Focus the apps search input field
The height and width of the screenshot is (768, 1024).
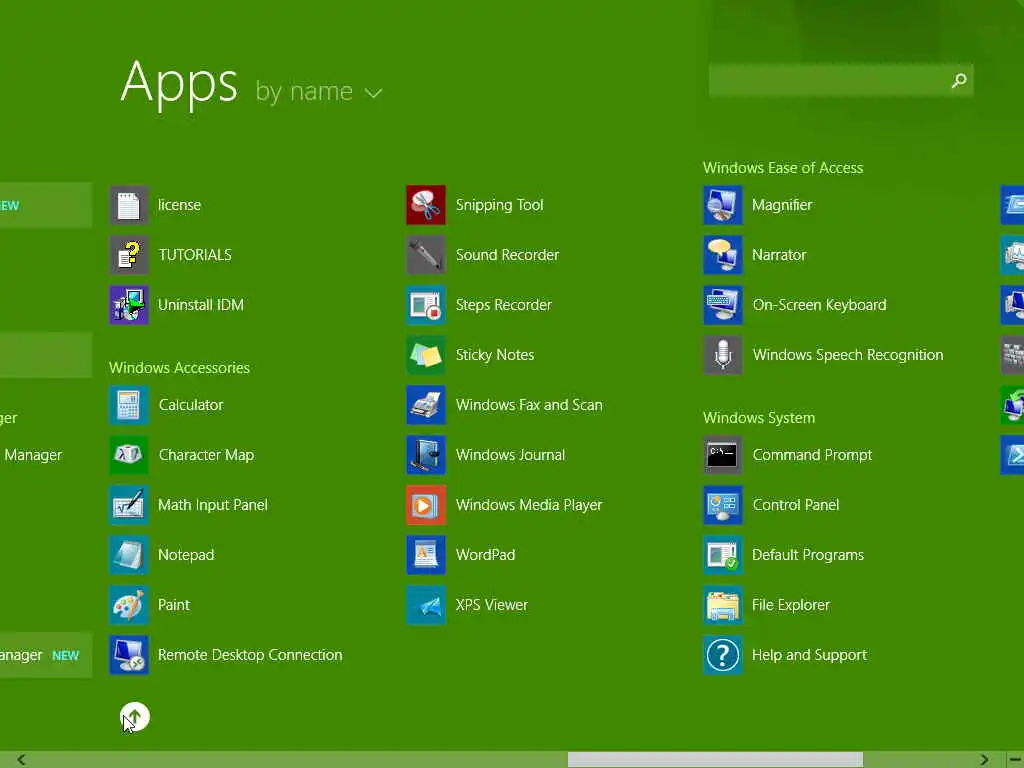tap(841, 80)
